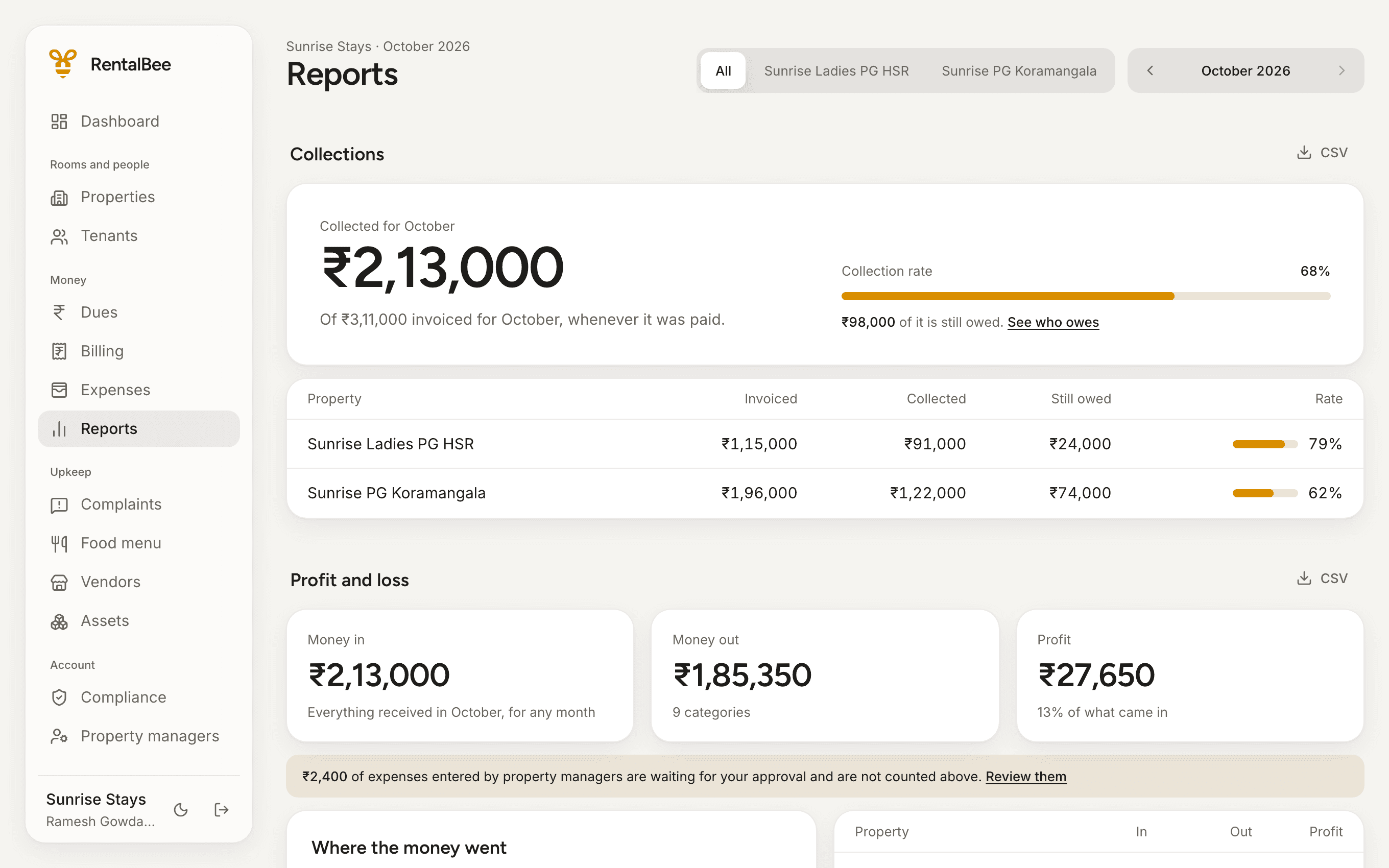Open the Vendors menu item
The image size is (1389, 868).
coord(139,582)
